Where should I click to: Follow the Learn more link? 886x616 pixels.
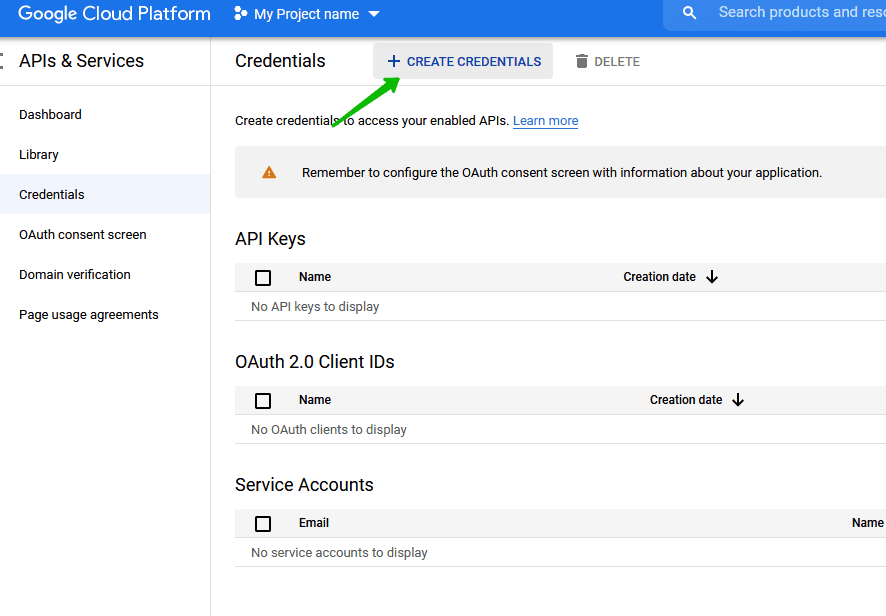point(545,121)
